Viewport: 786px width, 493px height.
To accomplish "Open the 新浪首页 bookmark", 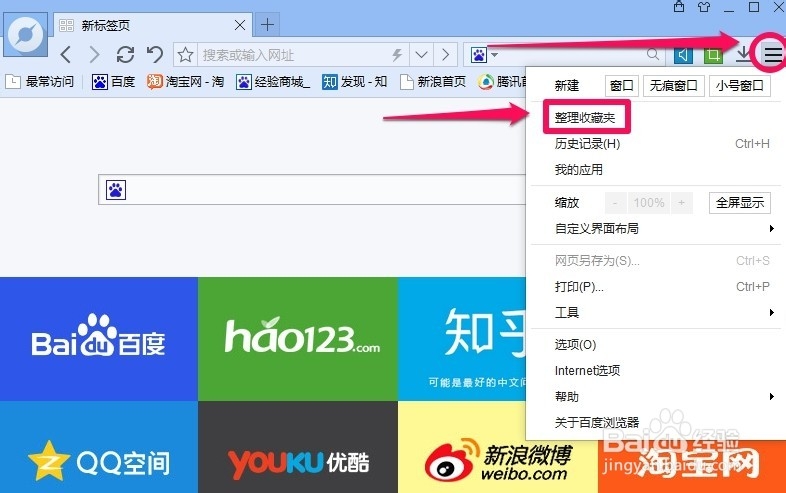I will click(x=433, y=81).
